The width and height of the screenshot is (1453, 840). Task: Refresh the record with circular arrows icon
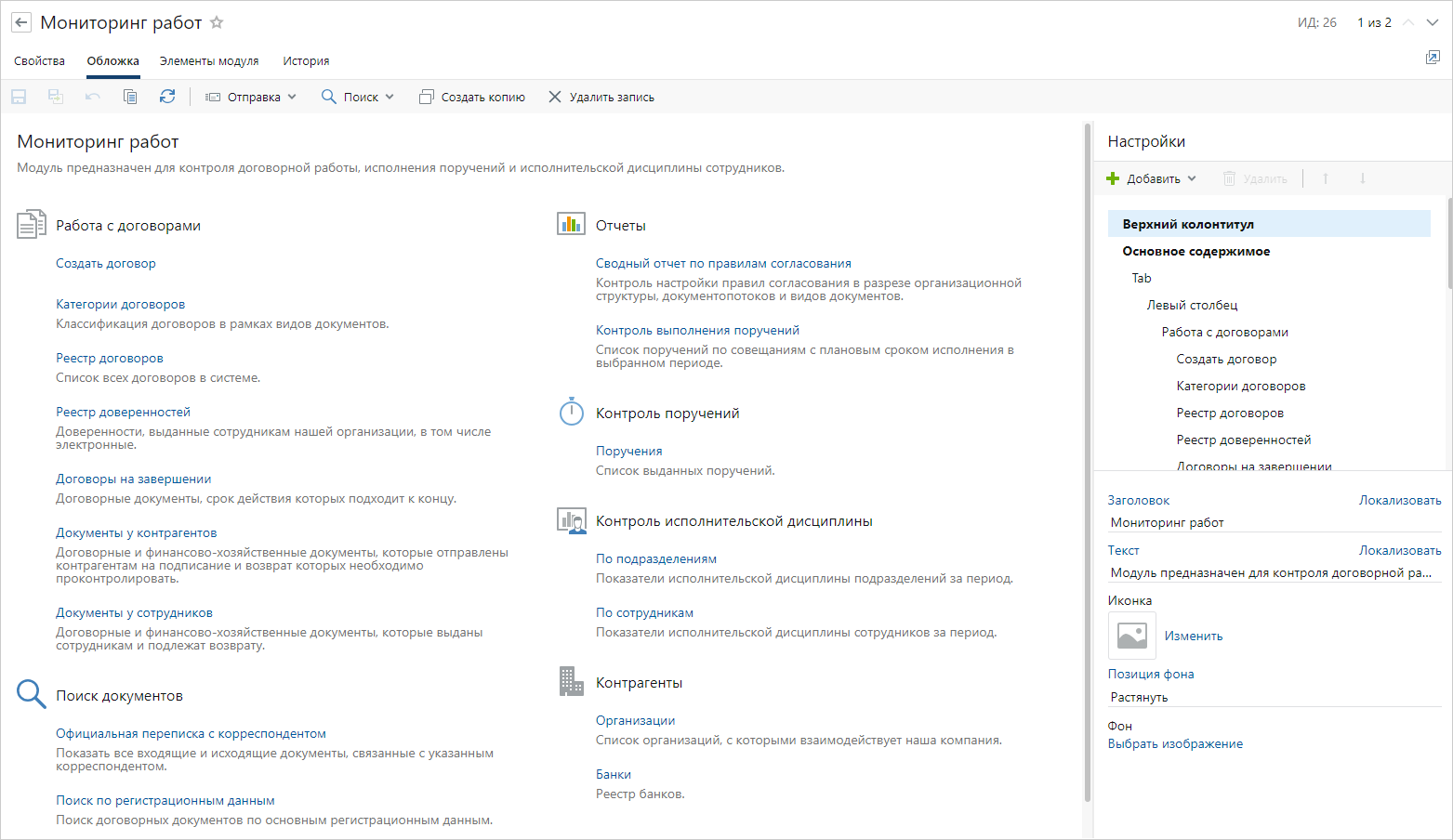[x=167, y=97]
